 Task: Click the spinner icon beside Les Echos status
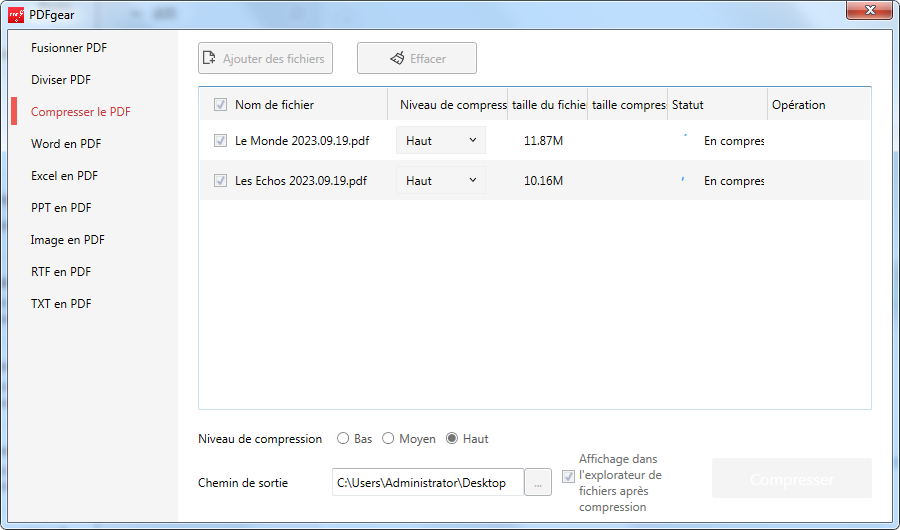[683, 179]
